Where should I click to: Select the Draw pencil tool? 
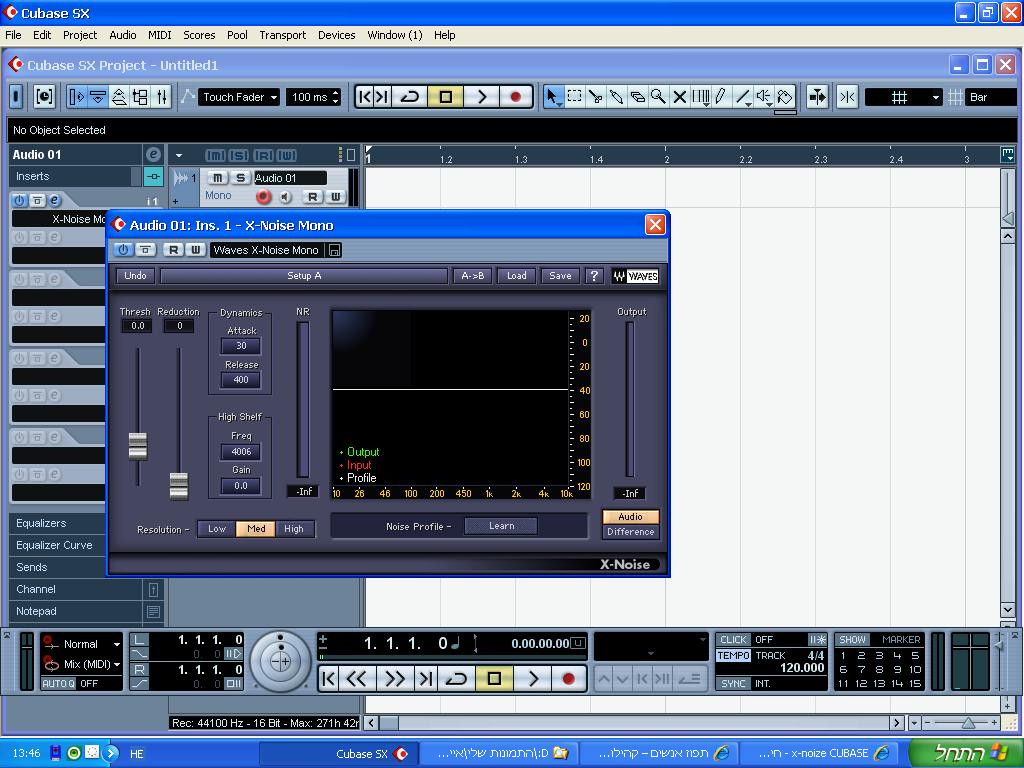pyautogui.click(x=721, y=97)
